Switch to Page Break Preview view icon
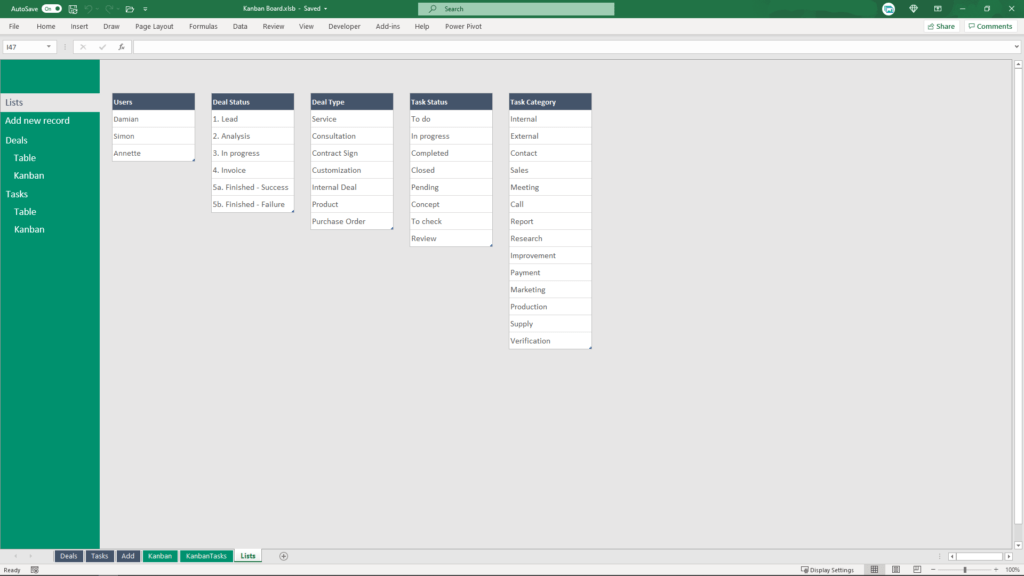This screenshot has height=576, width=1024. click(x=915, y=569)
